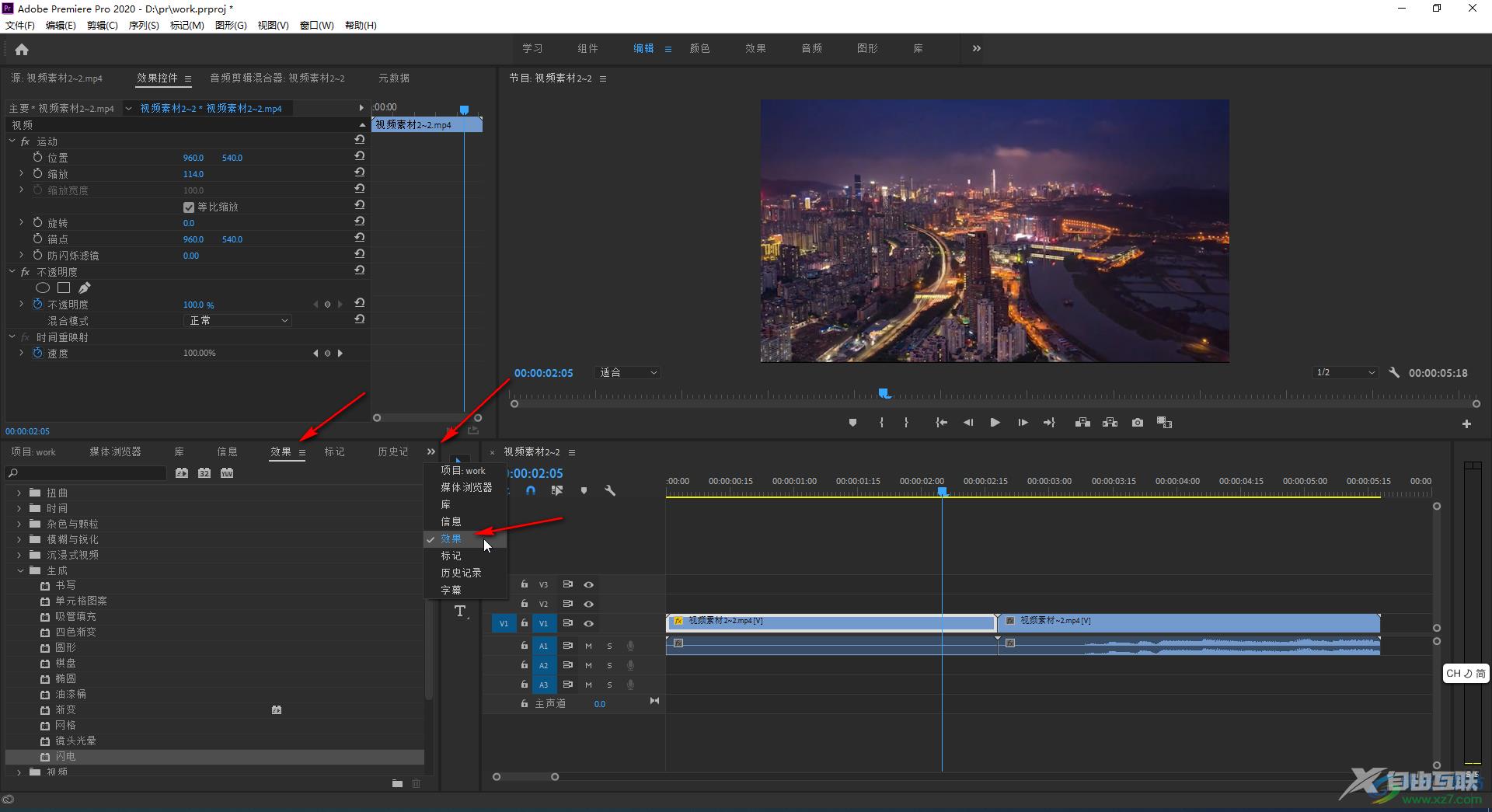Screen dimensions: 1492x812
Task: Open the 序列 menu
Action: click(x=144, y=25)
